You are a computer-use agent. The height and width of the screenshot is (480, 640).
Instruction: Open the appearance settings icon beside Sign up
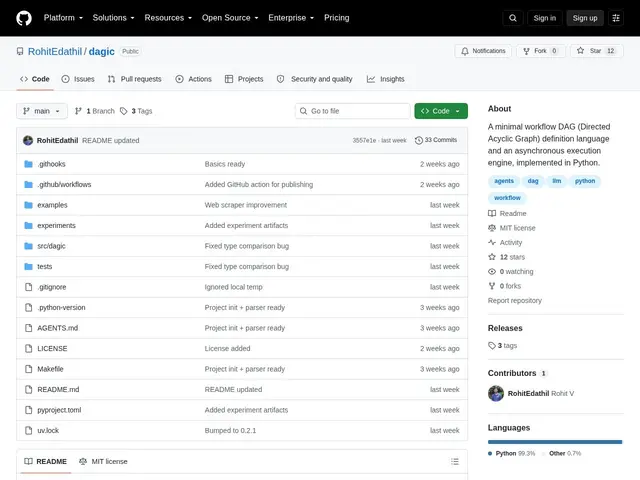point(616,18)
